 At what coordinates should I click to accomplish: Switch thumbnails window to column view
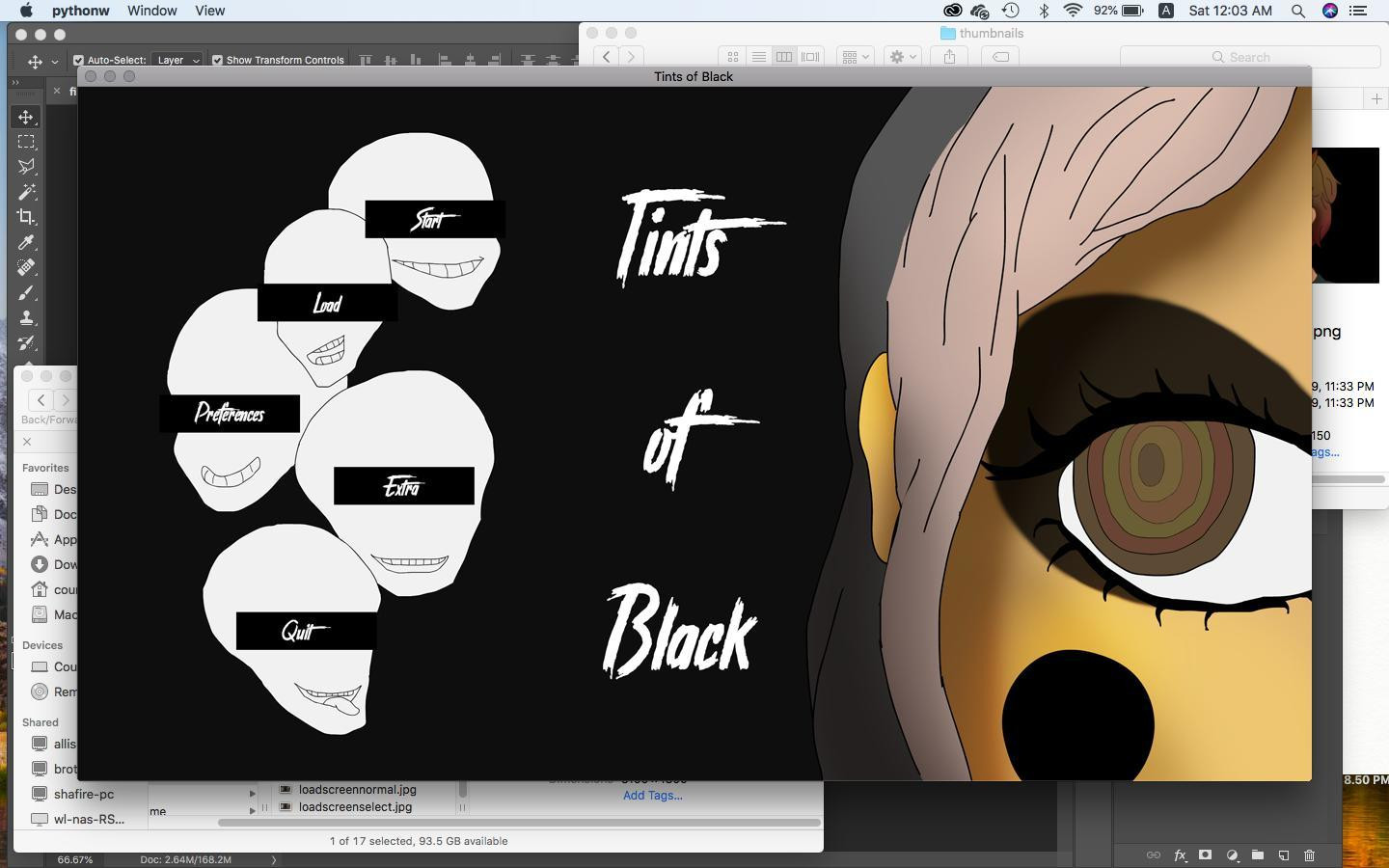(784, 57)
